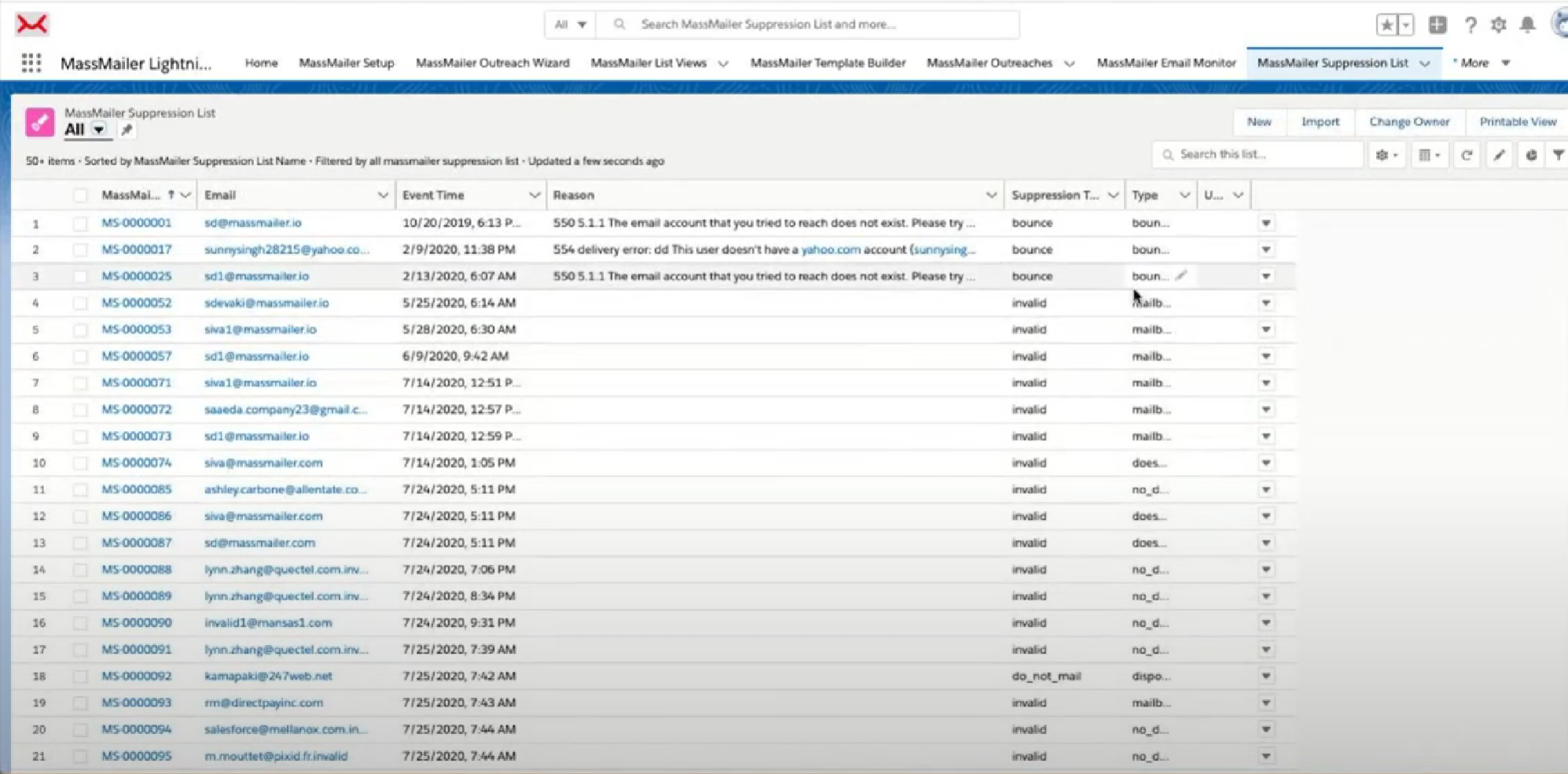Click the do_not_mail cell text
The width and height of the screenshot is (1568, 774).
point(1046,676)
